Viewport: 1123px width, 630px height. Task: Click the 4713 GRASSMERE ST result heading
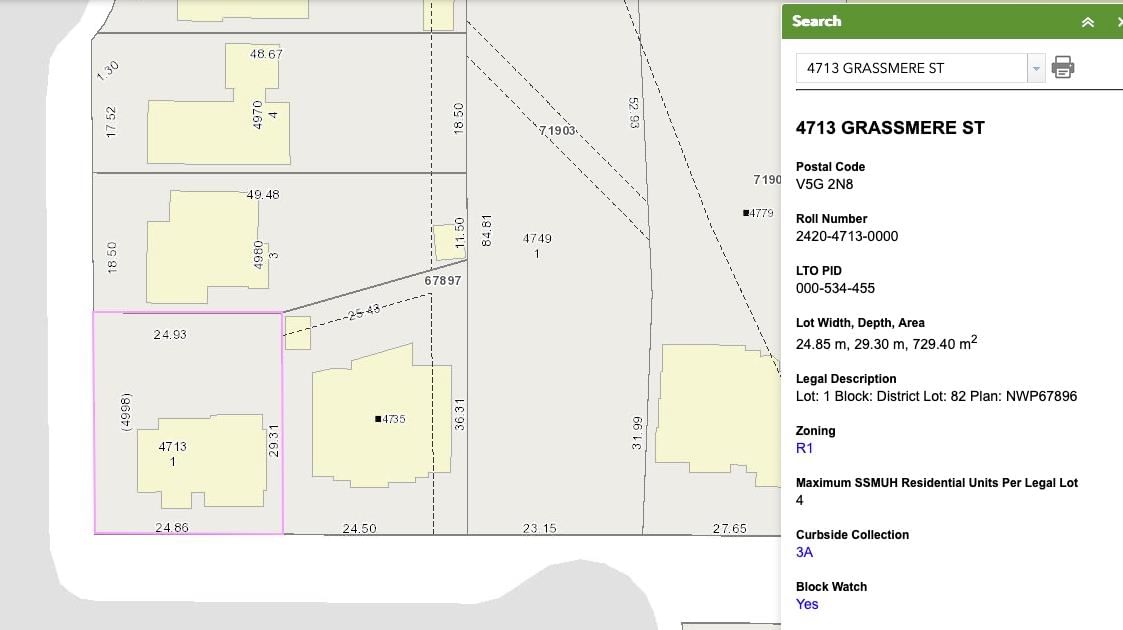pos(890,127)
